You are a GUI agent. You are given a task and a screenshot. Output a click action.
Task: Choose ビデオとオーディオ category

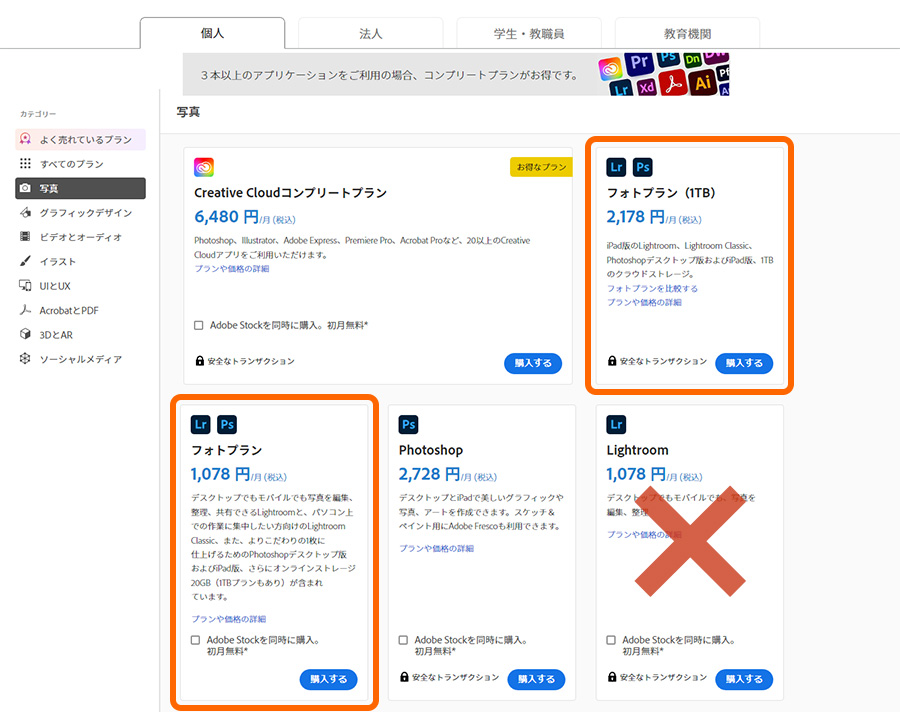[80, 237]
